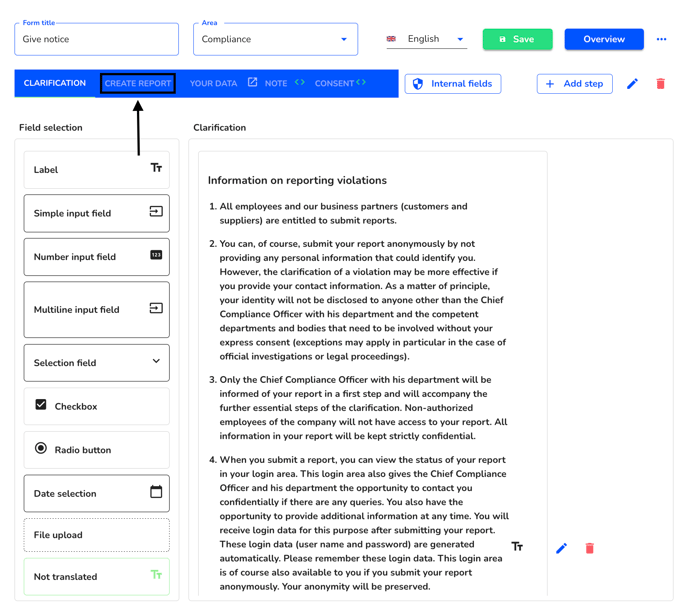Edit the clarification text block with pencil icon

[x=561, y=548]
